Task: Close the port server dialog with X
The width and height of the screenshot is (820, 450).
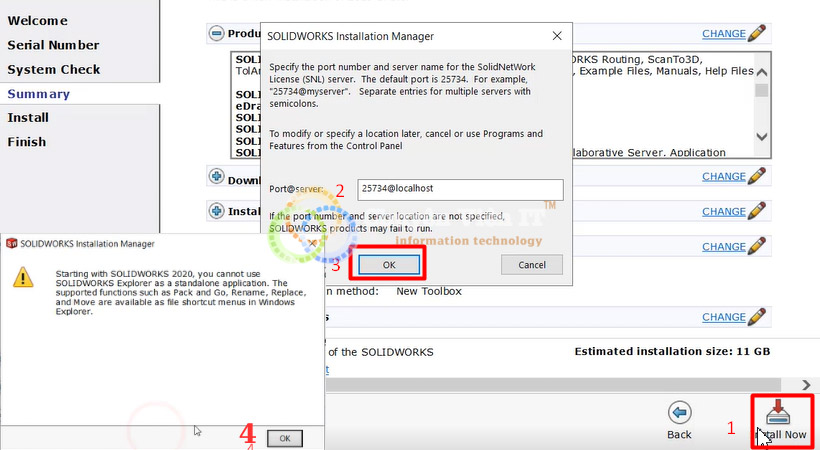Action: 557,36
